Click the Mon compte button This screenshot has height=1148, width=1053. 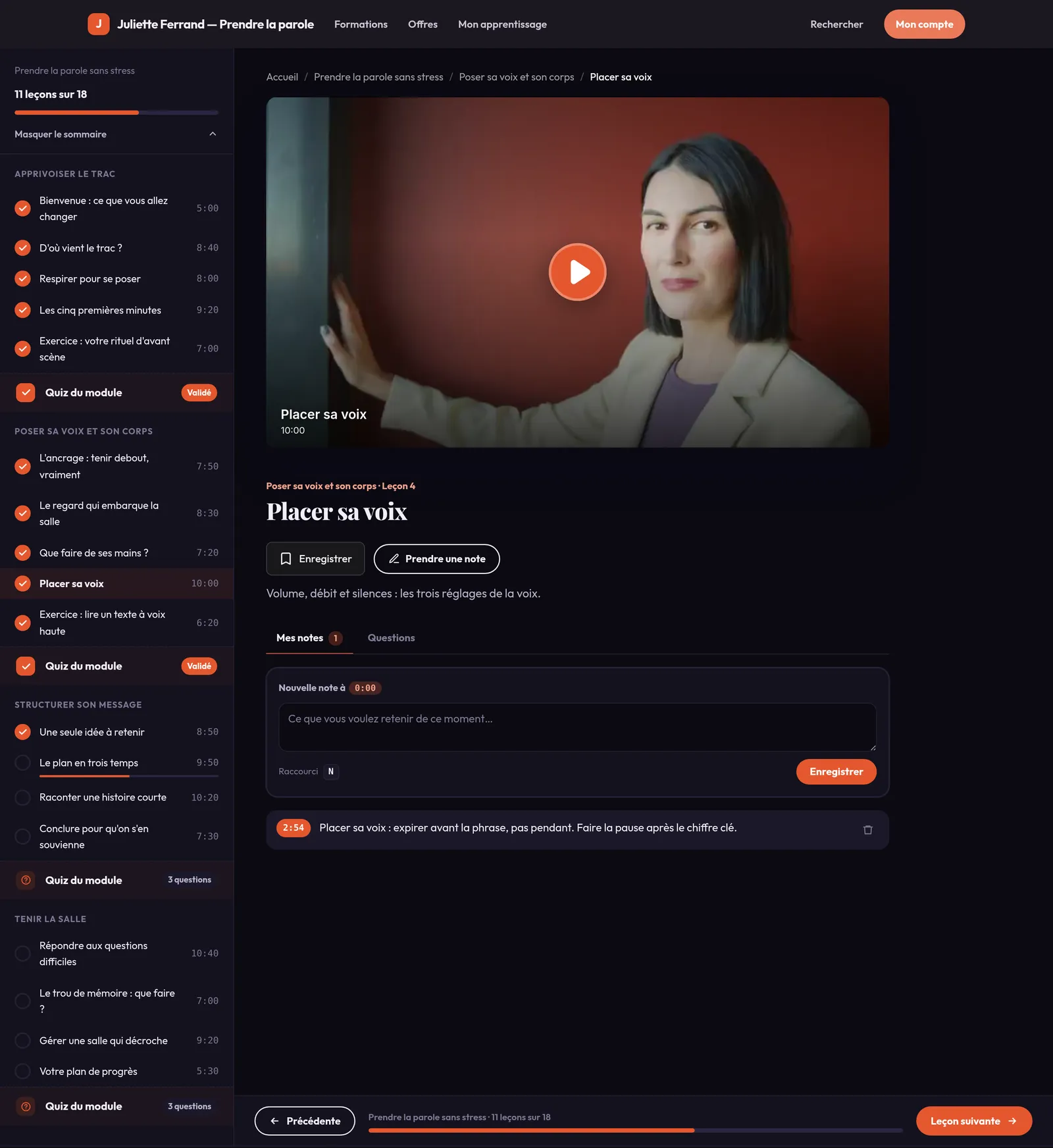(924, 24)
